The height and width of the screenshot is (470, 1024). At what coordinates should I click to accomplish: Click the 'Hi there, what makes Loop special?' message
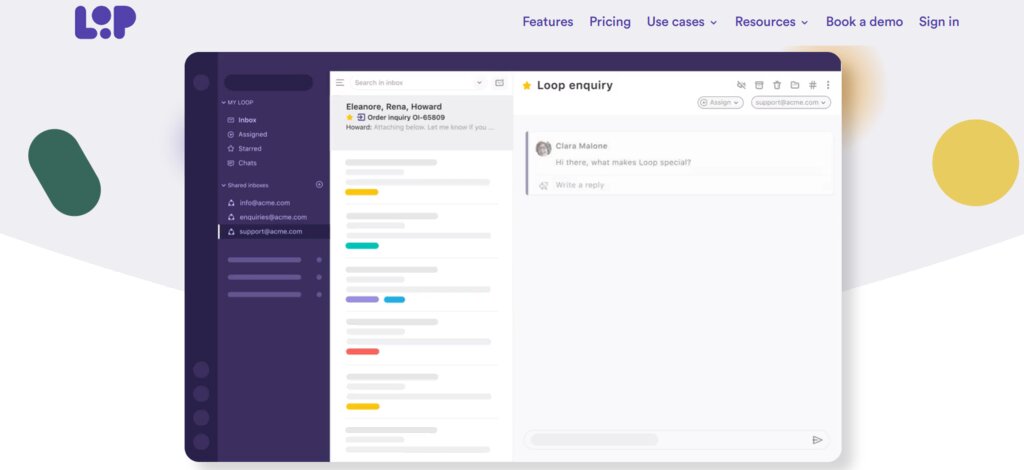tap(623, 163)
